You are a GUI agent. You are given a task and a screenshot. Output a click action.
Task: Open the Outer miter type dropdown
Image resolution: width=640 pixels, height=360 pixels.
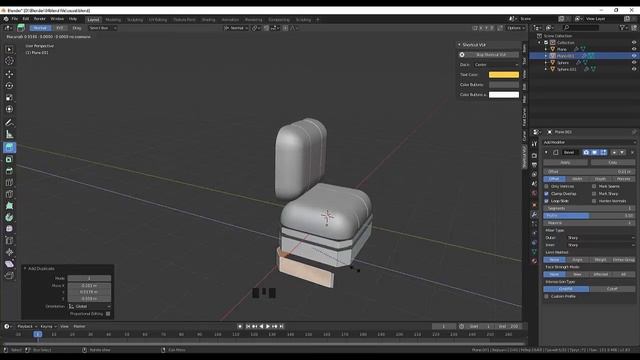(600, 238)
